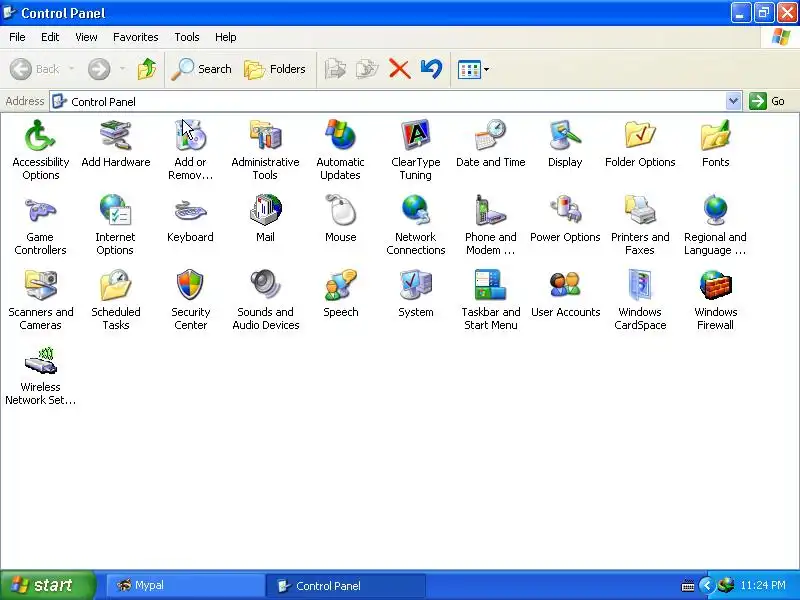Switch to Mypal taskbar button

click(185, 586)
